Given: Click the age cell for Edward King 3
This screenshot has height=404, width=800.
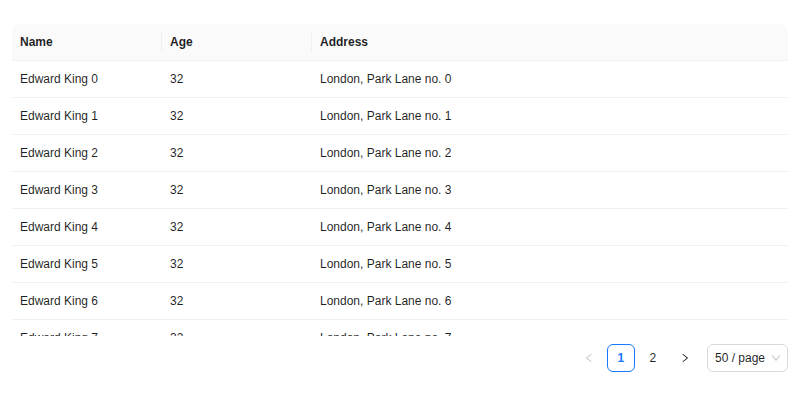Looking at the screenshot, I should click(x=177, y=190).
